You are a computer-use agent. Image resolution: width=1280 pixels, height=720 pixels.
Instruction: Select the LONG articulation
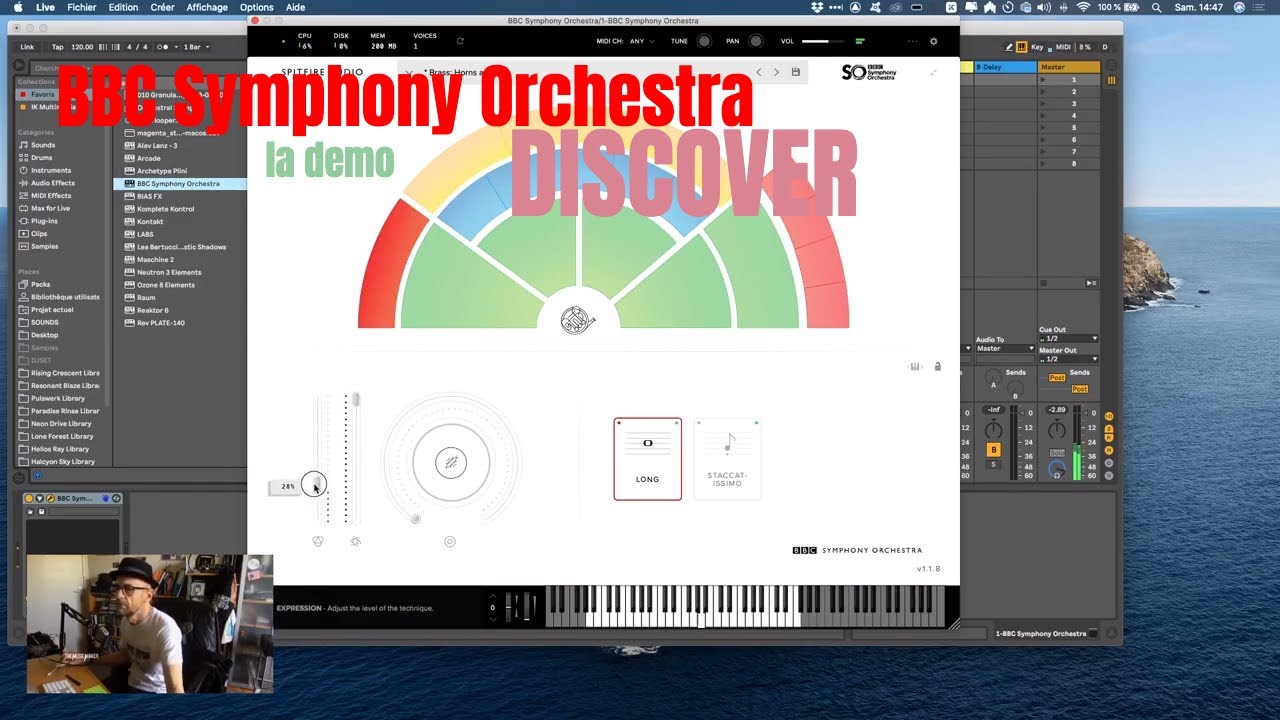[x=648, y=459]
